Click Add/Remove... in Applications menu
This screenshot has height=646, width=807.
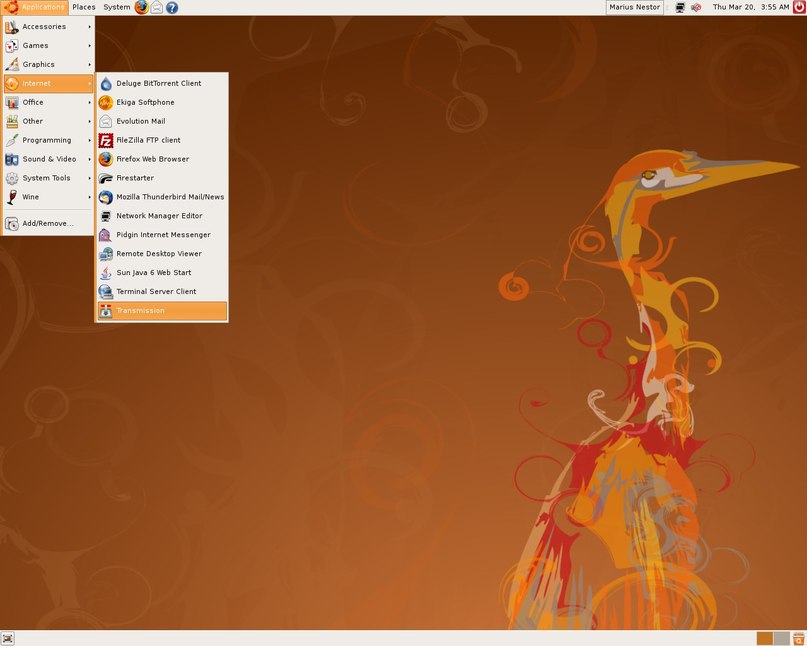pyautogui.click(x=48, y=224)
